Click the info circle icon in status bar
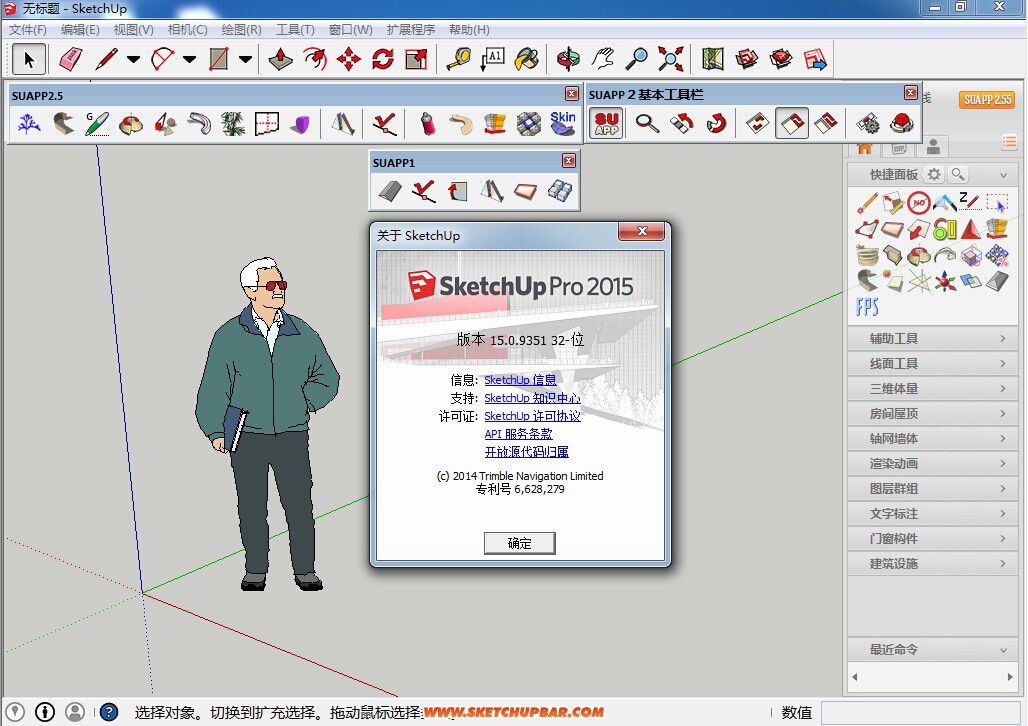1028x726 pixels. click(45, 712)
